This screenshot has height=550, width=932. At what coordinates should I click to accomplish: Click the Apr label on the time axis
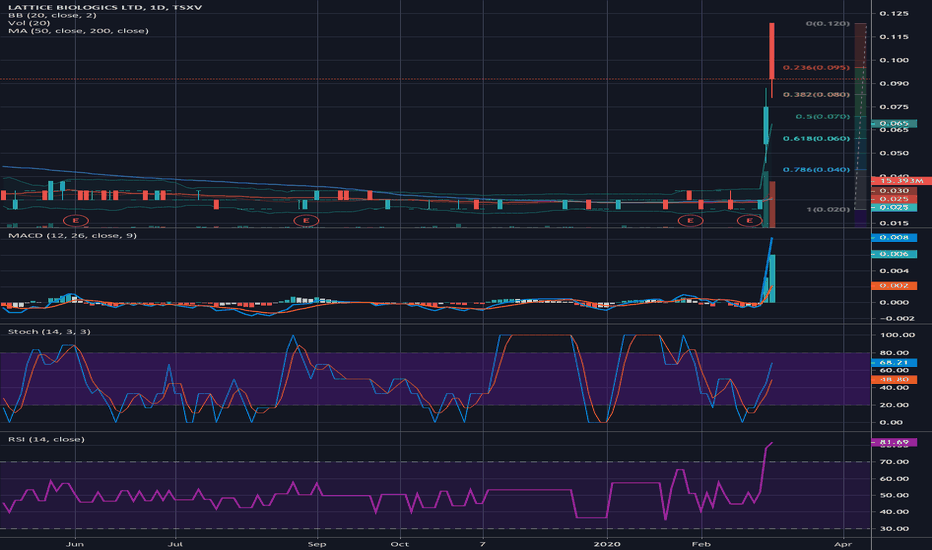click(x=843, y=544)
